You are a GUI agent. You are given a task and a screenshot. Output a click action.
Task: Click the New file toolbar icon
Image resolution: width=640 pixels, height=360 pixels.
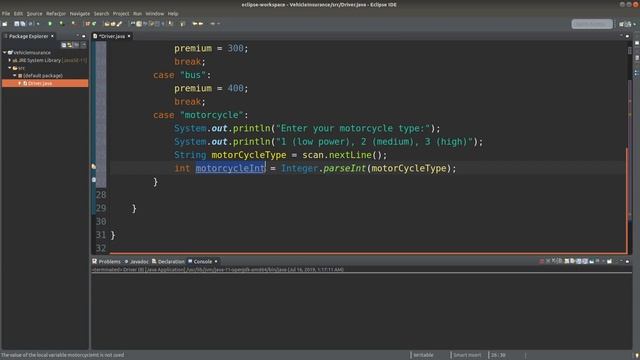[5, 24]
